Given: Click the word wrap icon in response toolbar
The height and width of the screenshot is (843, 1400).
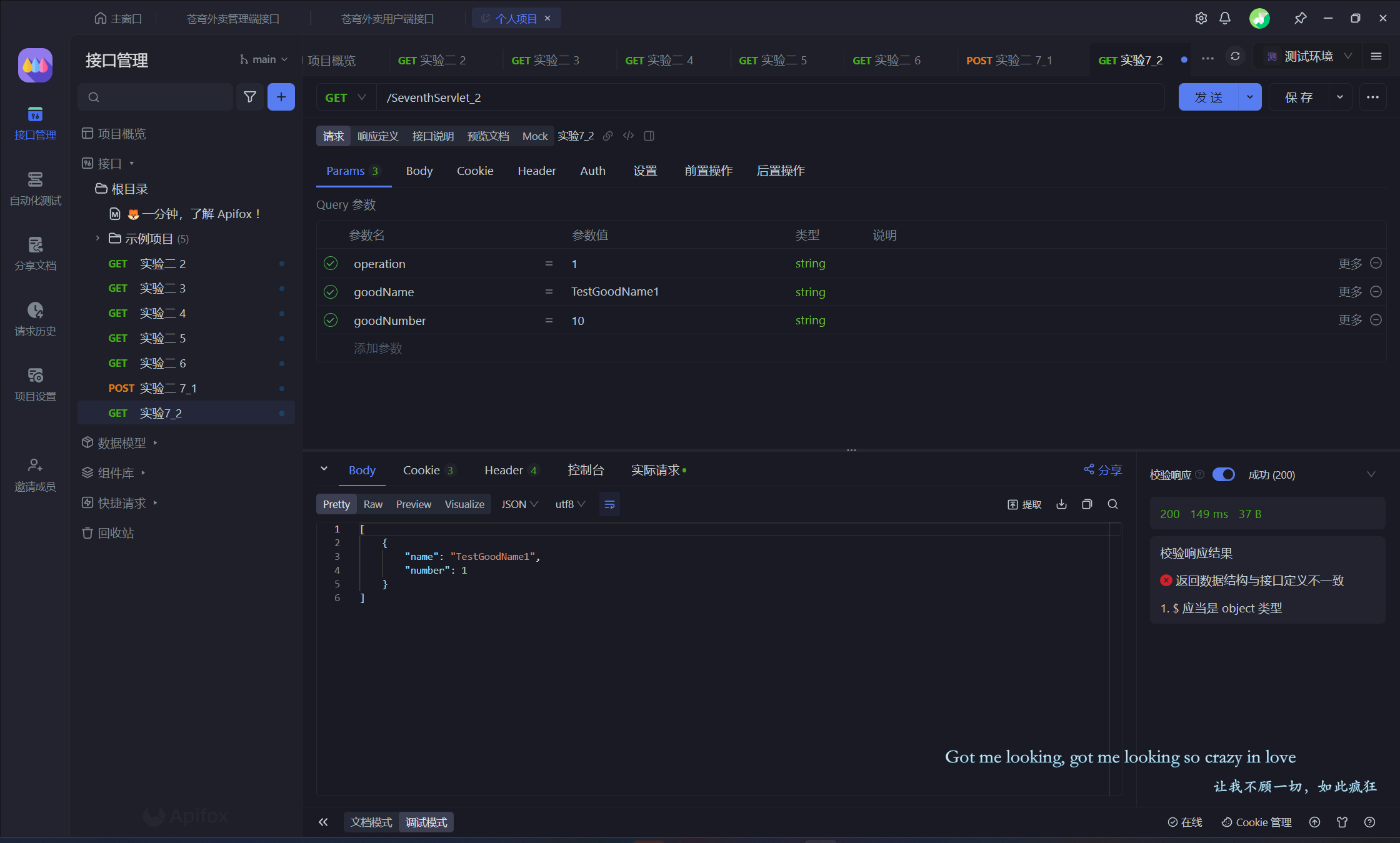Looking at the screenshot, I should 609,504.
